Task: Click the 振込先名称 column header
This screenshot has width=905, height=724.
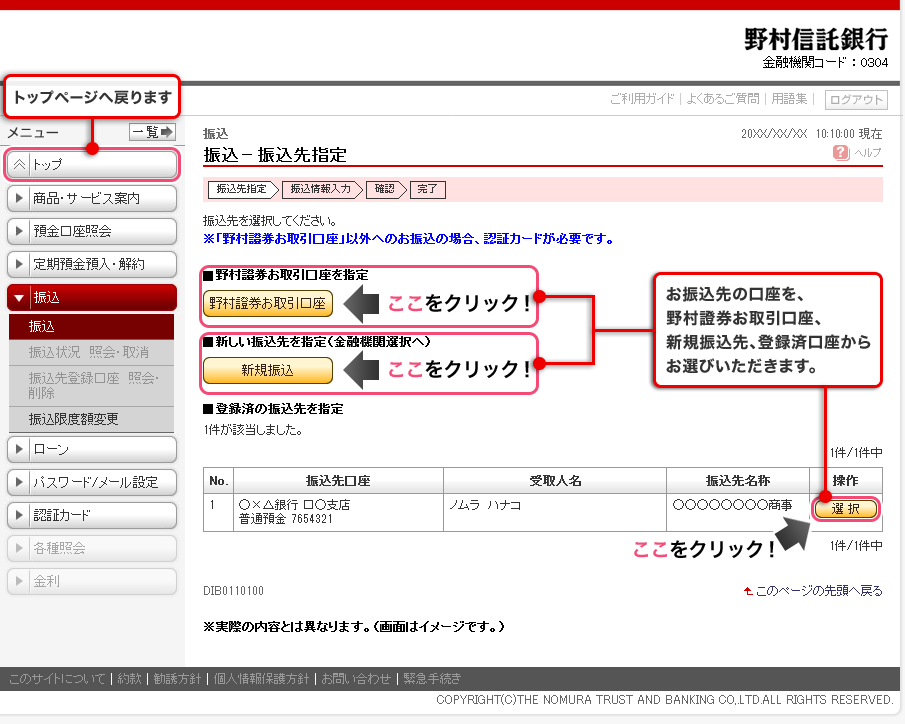Action: click(738, 480)
